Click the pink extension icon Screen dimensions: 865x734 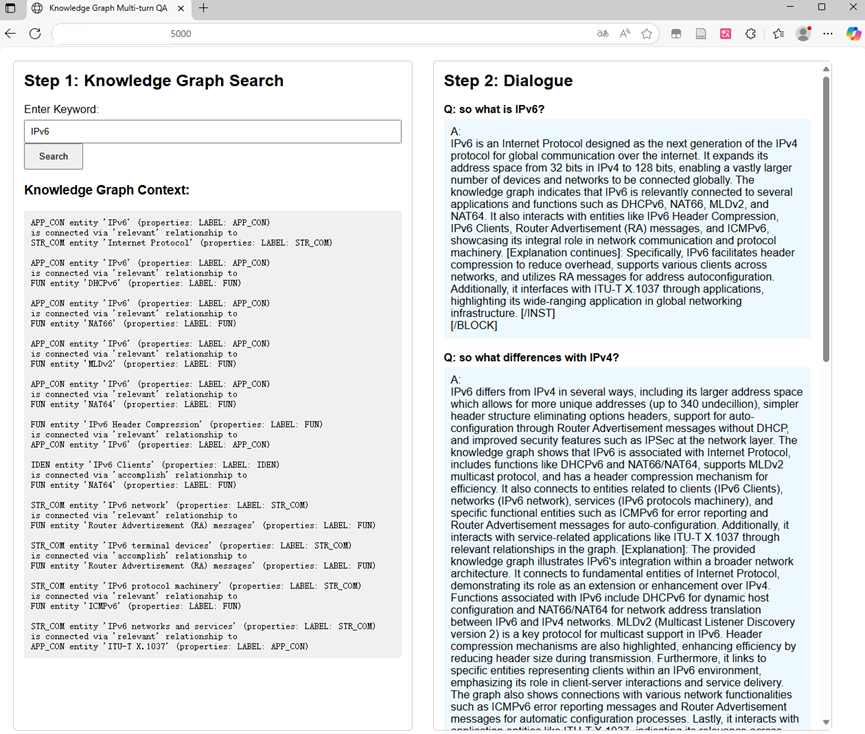[725, 34]
